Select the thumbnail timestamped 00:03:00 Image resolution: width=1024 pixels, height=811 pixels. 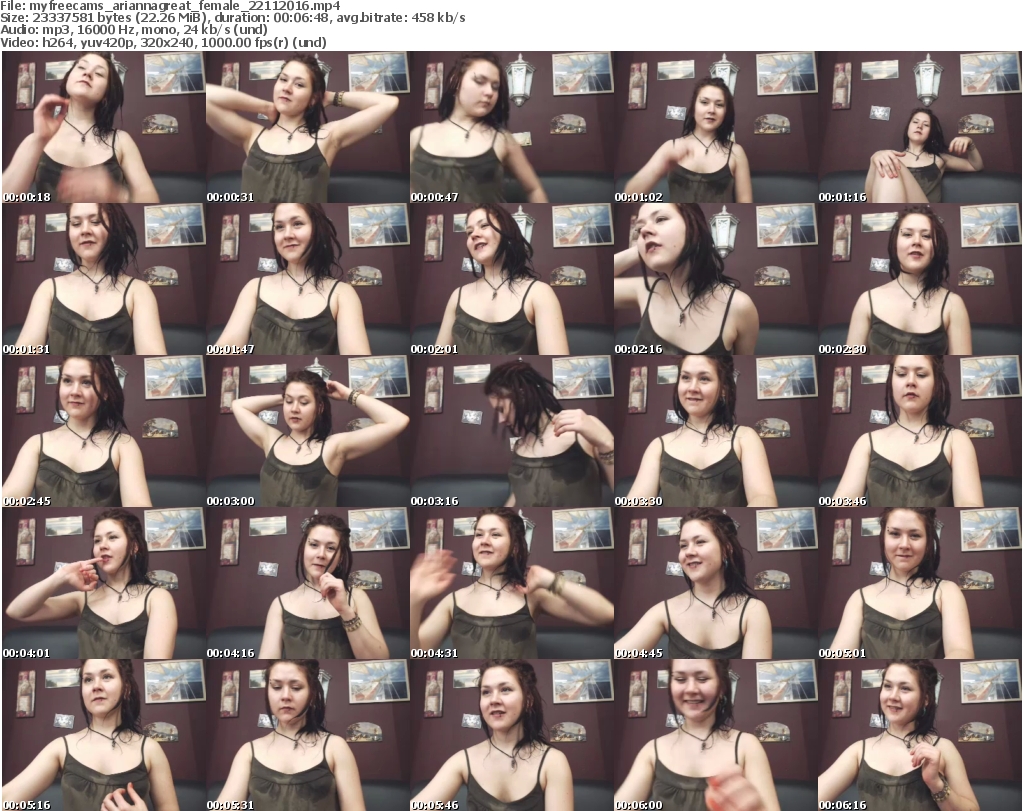[x=308, y=432]
